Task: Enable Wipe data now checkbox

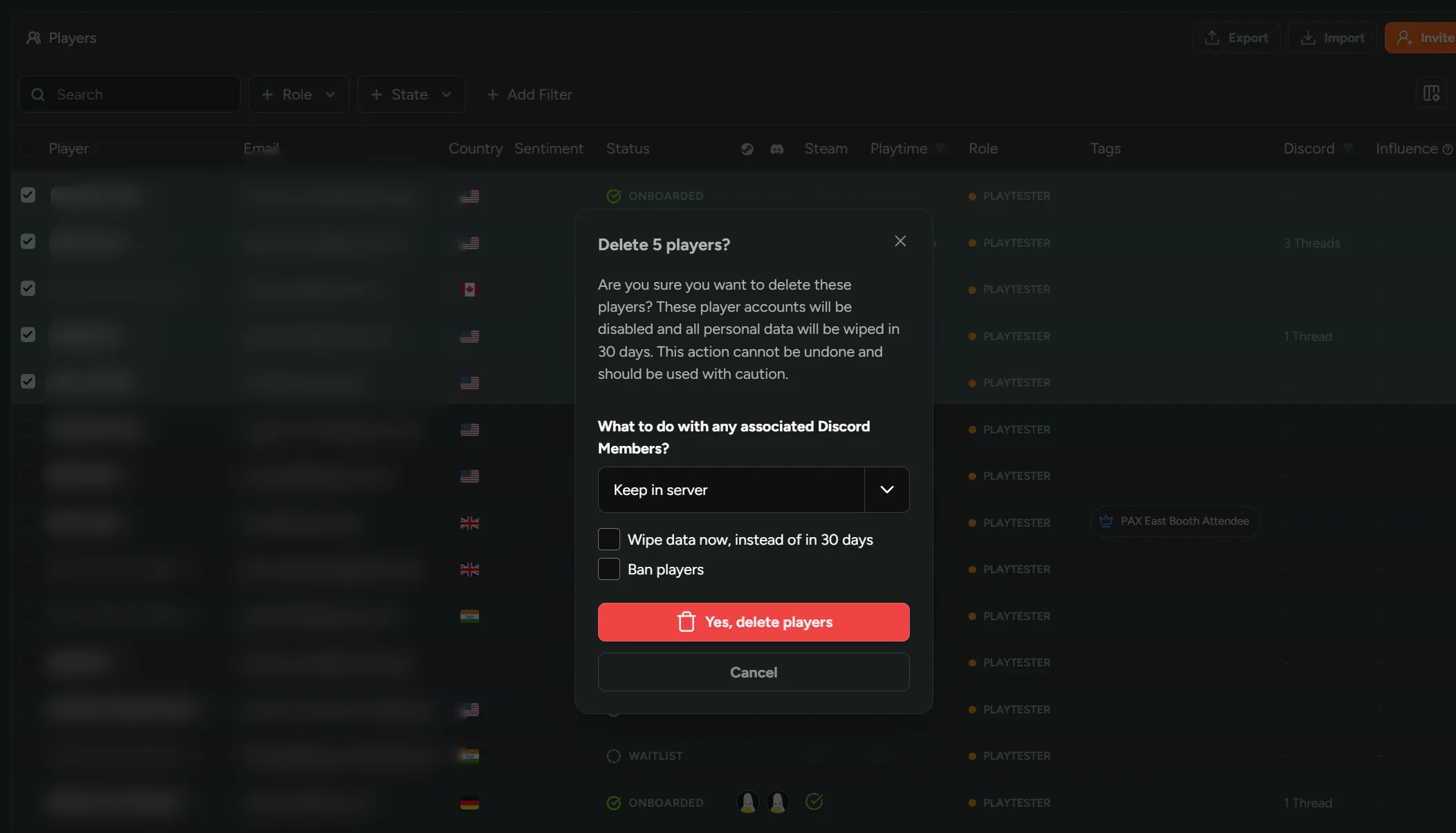Action: tap(608, 539)
